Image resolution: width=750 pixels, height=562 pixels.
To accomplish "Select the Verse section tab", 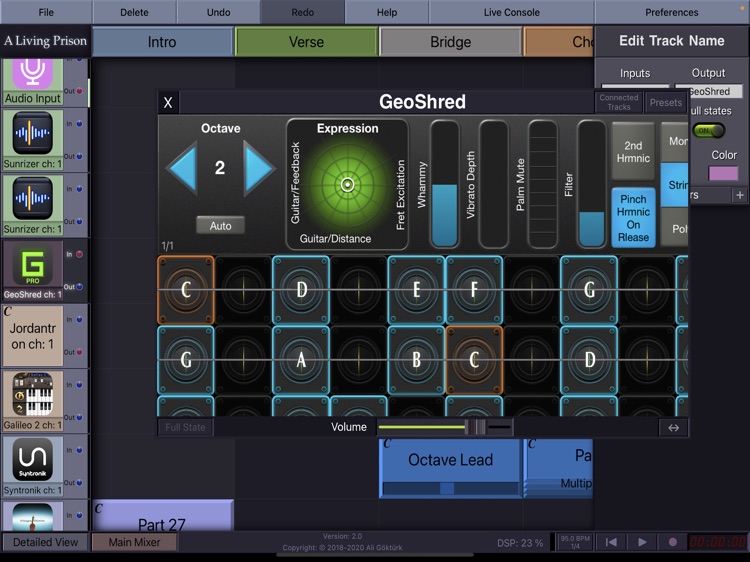I will tap(306, 42).
